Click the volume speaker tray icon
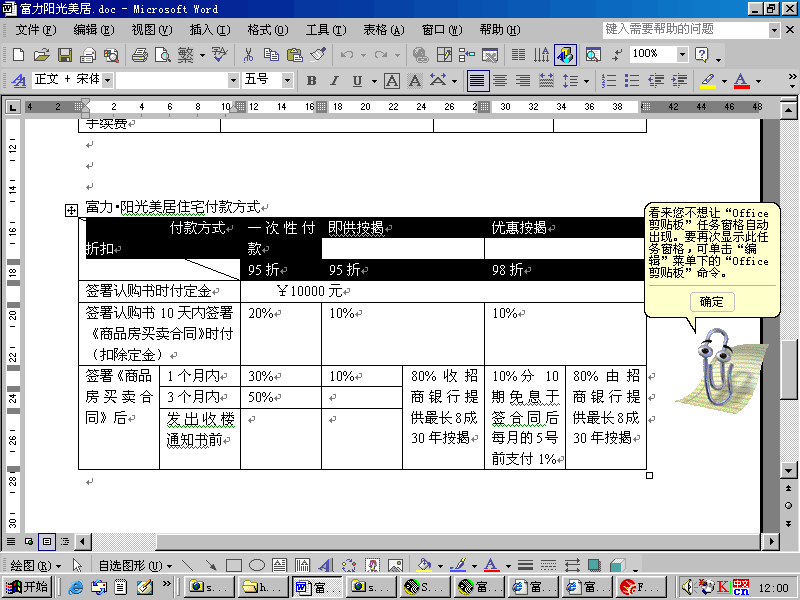Viewport: 800px width, 600px height. pos(687,587)
